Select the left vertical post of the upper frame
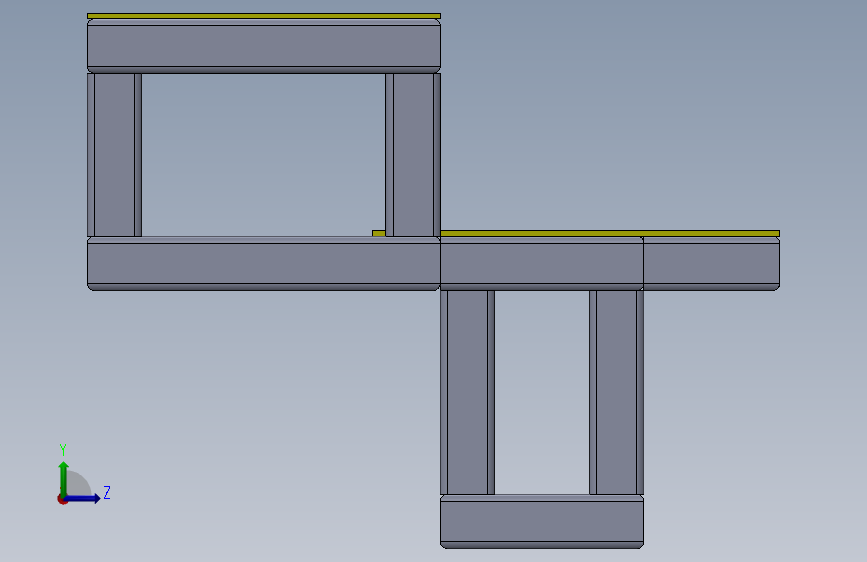This screenshot has height=562, width=867. click(114, 155)
